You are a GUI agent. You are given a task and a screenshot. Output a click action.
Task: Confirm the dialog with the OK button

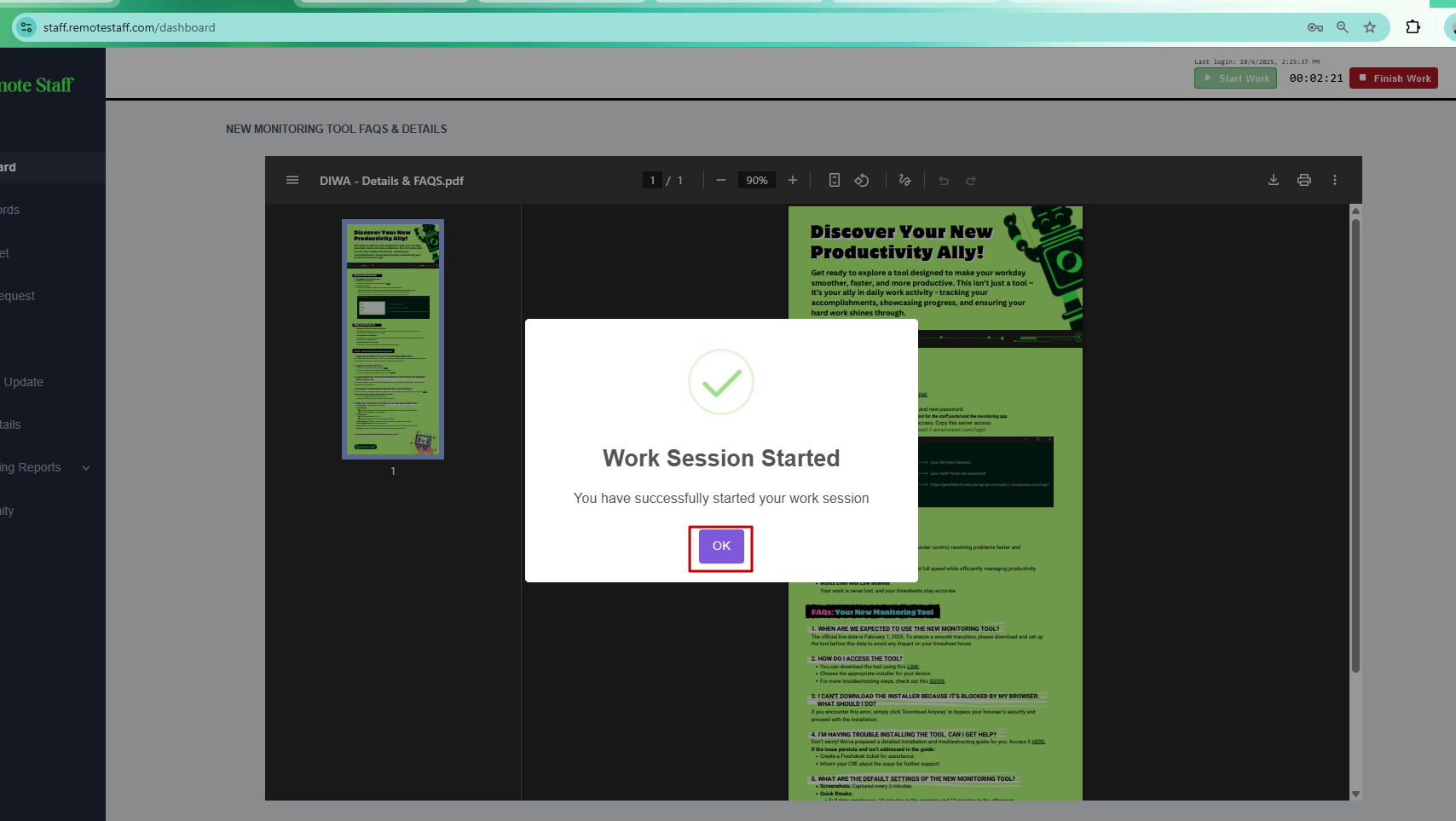pyautogui.click(x=721, y=546)
